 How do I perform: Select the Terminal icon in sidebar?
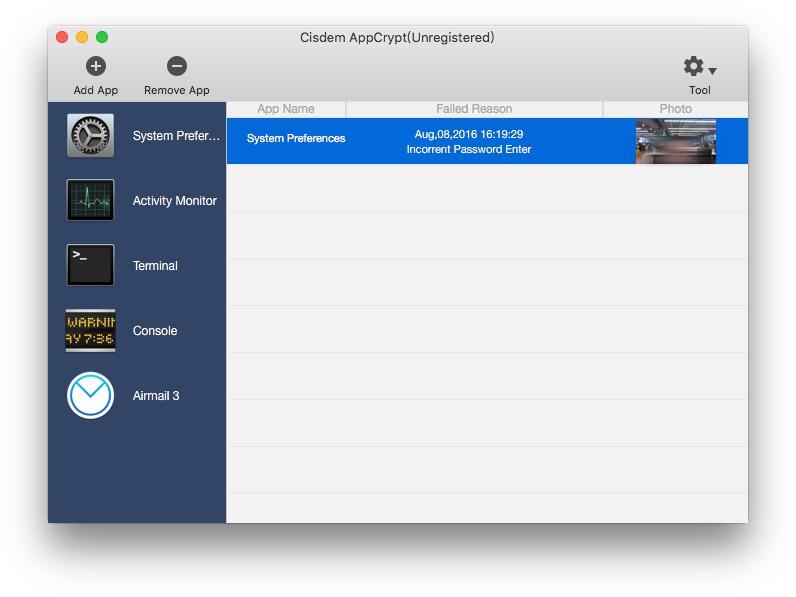point(90,265)
